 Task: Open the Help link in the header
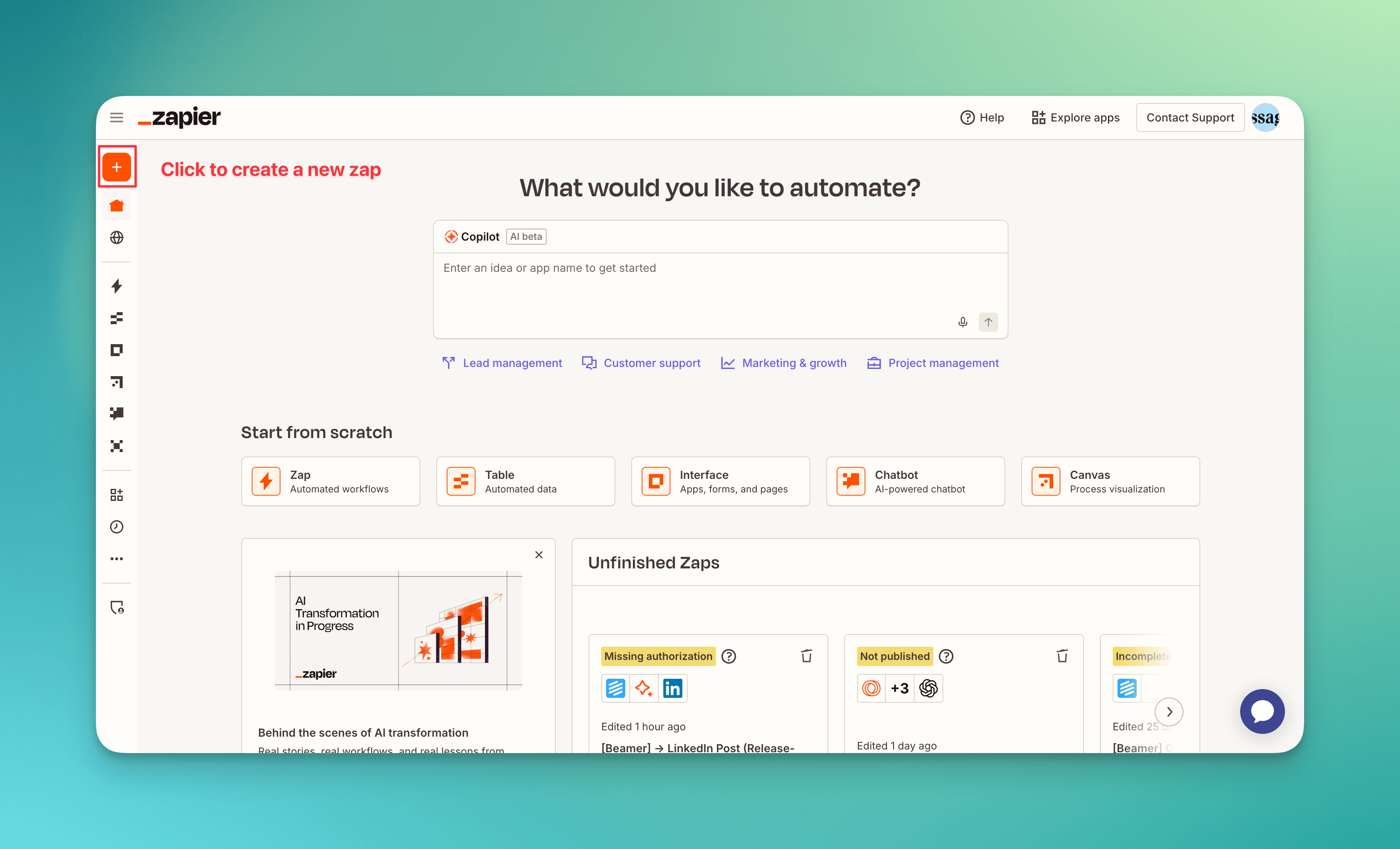(982, 118)
